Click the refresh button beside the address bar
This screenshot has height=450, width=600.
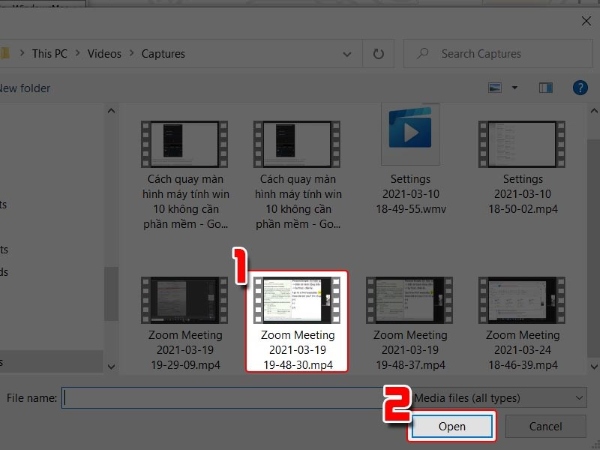pos(378,54)
